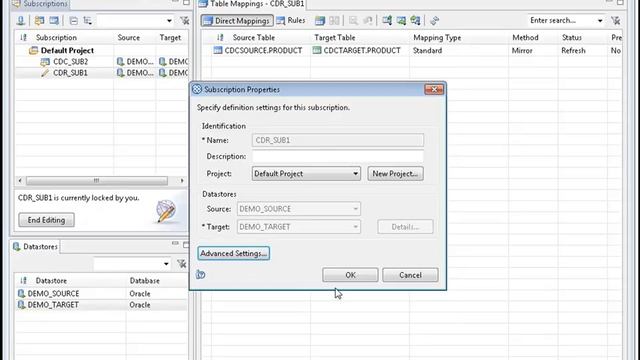The image size is (640, 360).
Task: Clear the Datastores search filter icon
Action: [x=182, y=264]
